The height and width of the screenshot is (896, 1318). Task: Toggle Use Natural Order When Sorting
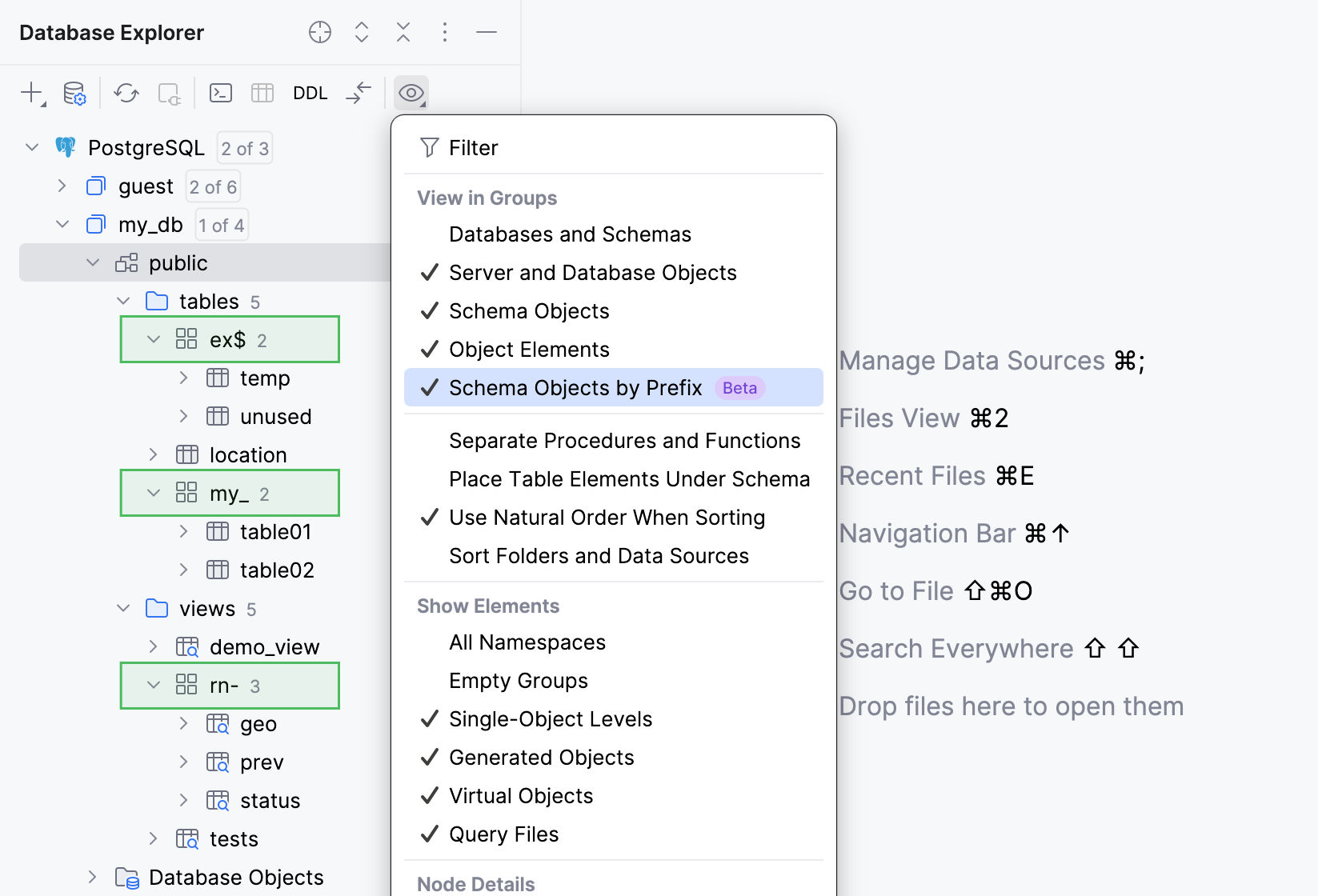tap(614, 518)
